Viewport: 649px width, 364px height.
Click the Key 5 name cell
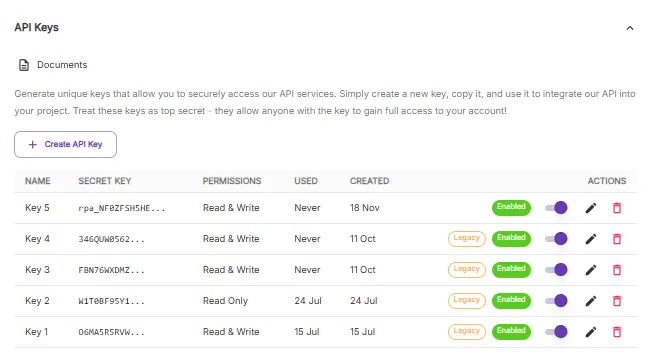37,208
